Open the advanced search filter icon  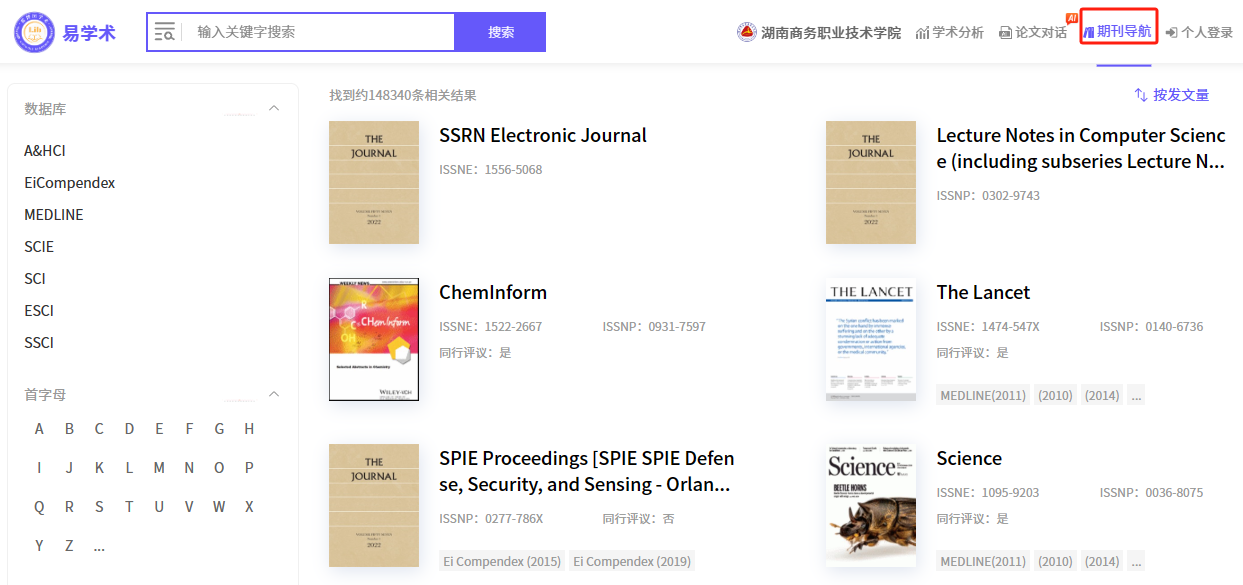[x=165, y=32]
